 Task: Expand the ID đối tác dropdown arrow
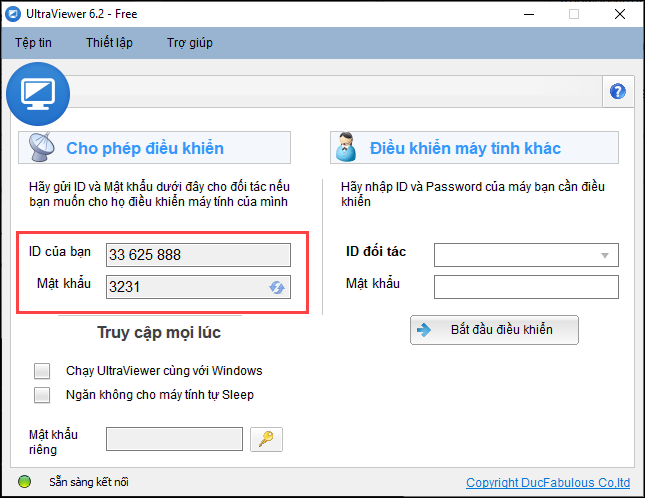[604, 255]
